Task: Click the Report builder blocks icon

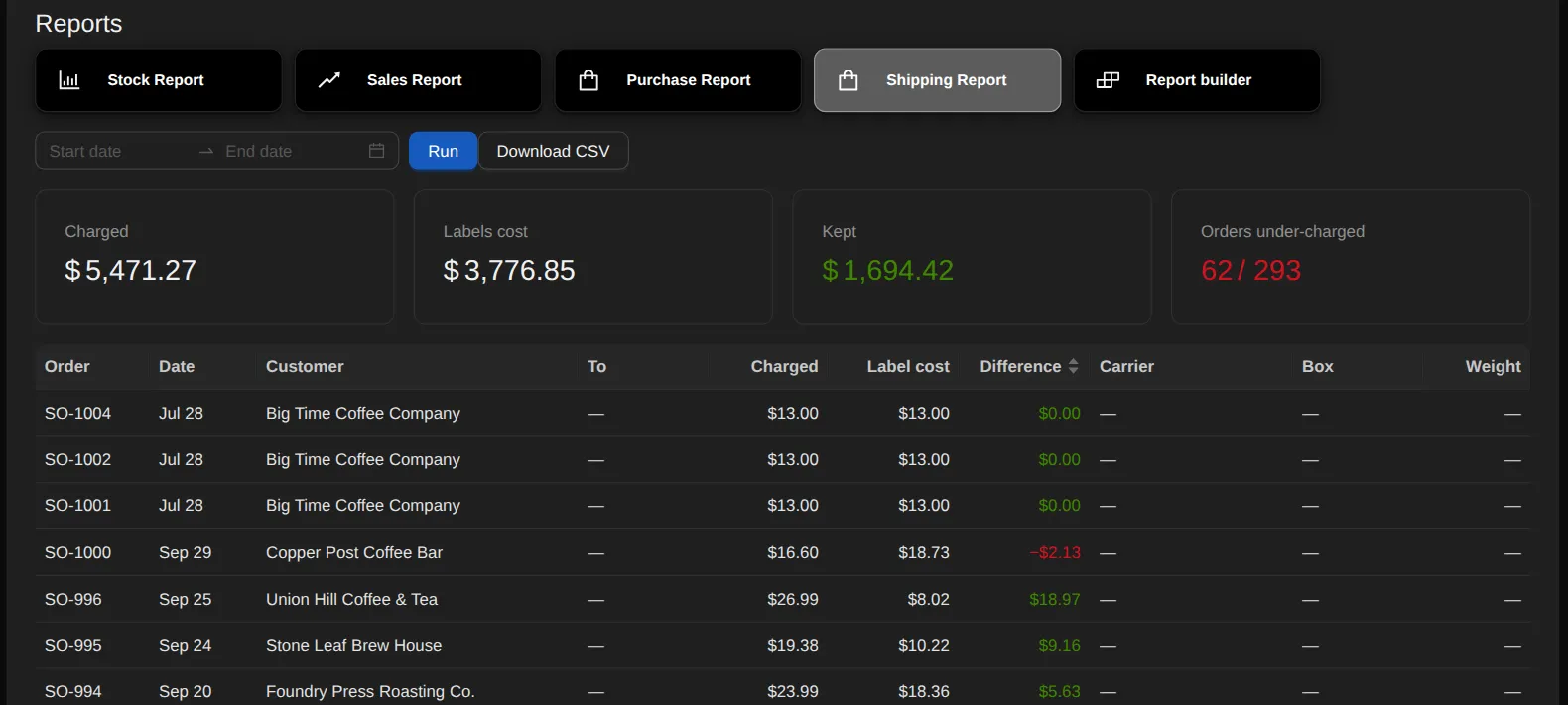Action: (1108, 80)
